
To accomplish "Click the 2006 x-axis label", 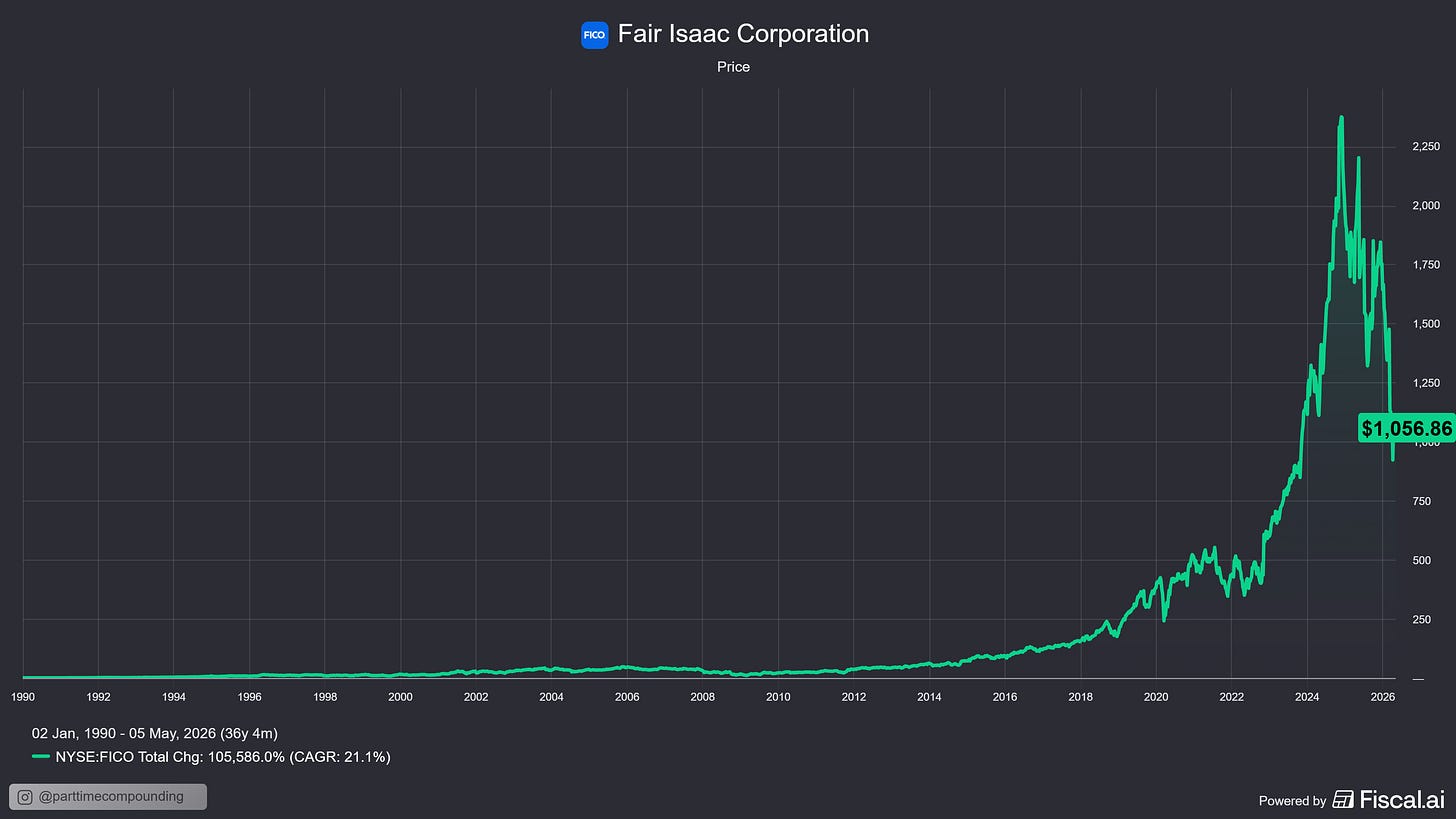I will (627, 696).
